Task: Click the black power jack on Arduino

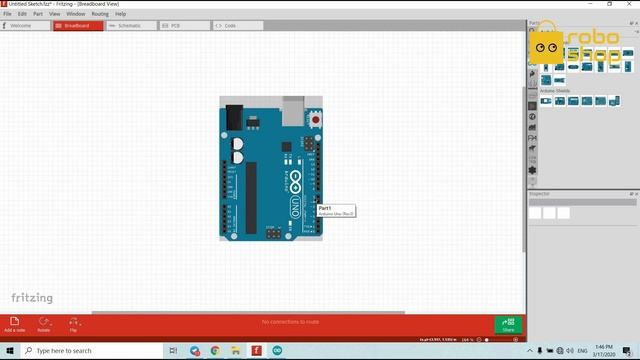Action: coord(234,118)
